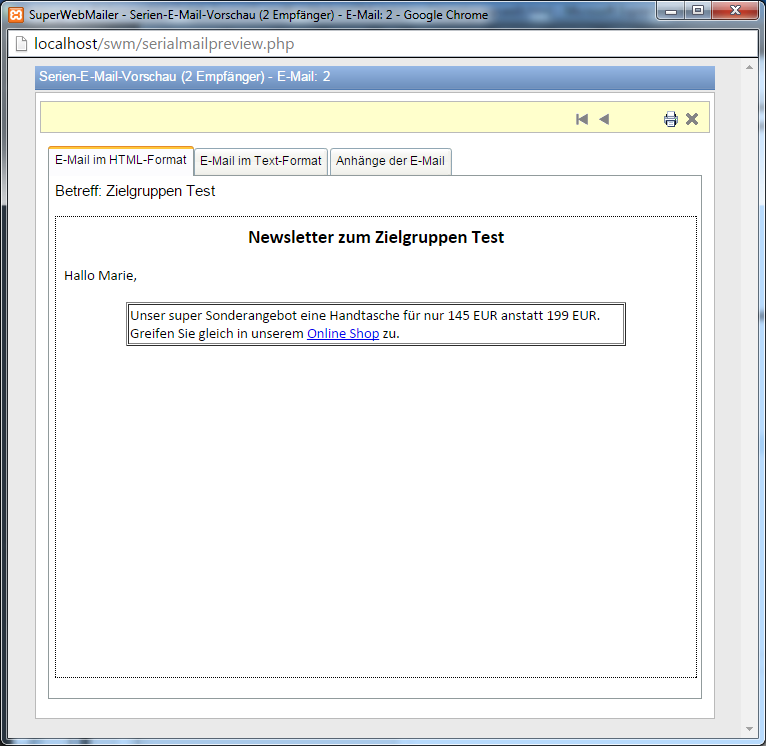Jump to the first email preview

pos(582,120)
